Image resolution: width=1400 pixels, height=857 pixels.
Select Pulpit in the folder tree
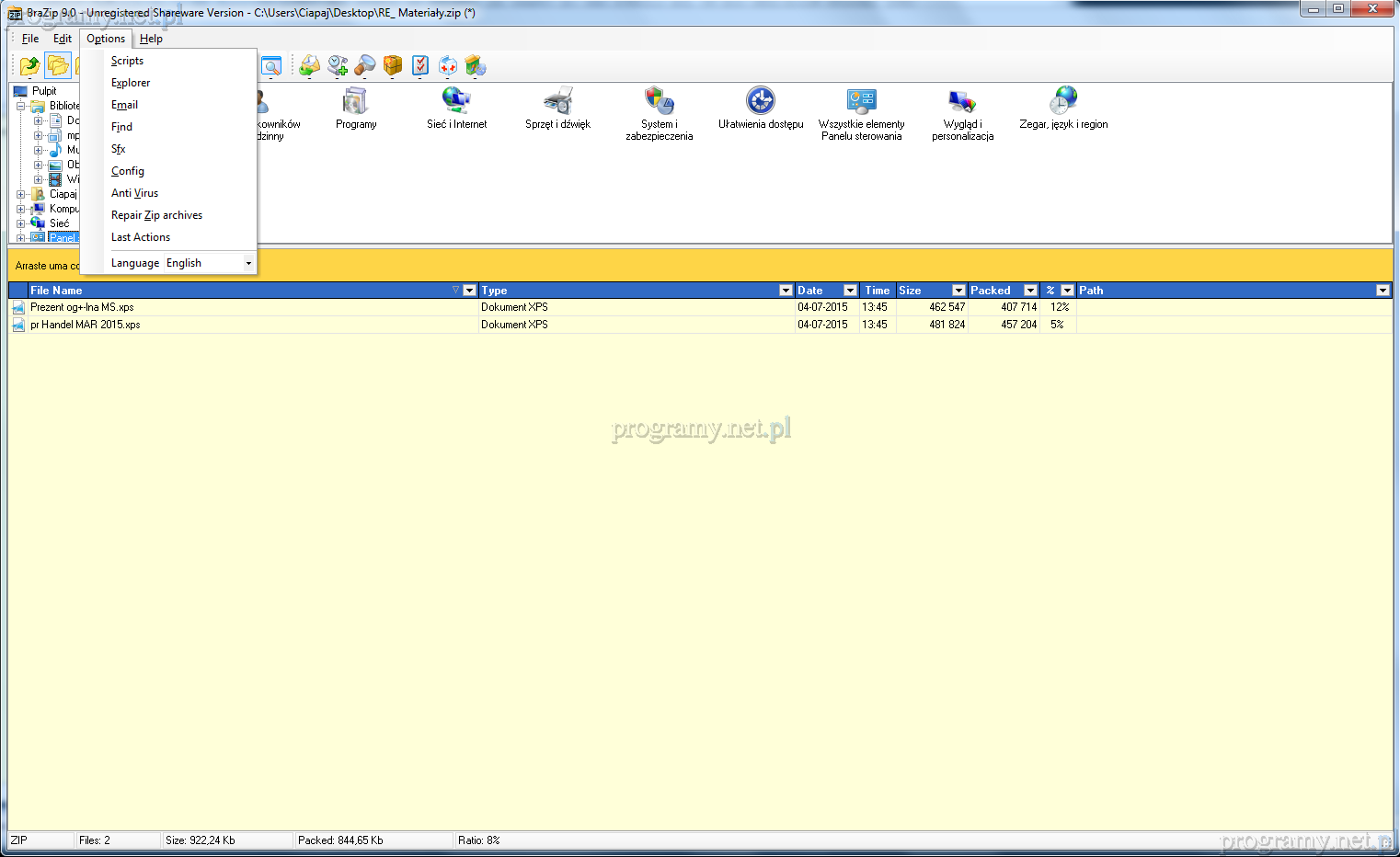click(x=44, y=91)
